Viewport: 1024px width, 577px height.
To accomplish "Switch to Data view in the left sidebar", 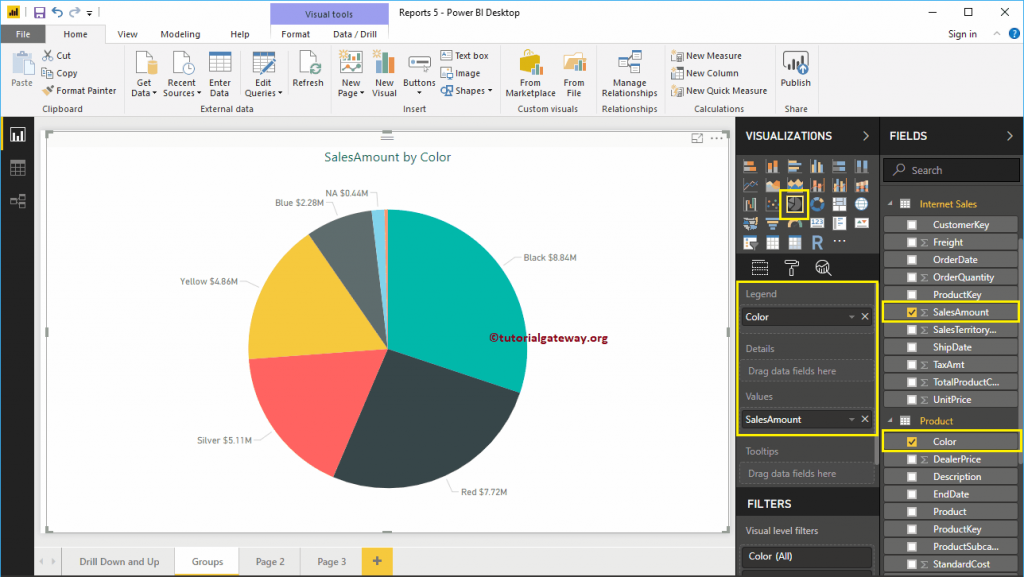I will click(x=17, y=168).
